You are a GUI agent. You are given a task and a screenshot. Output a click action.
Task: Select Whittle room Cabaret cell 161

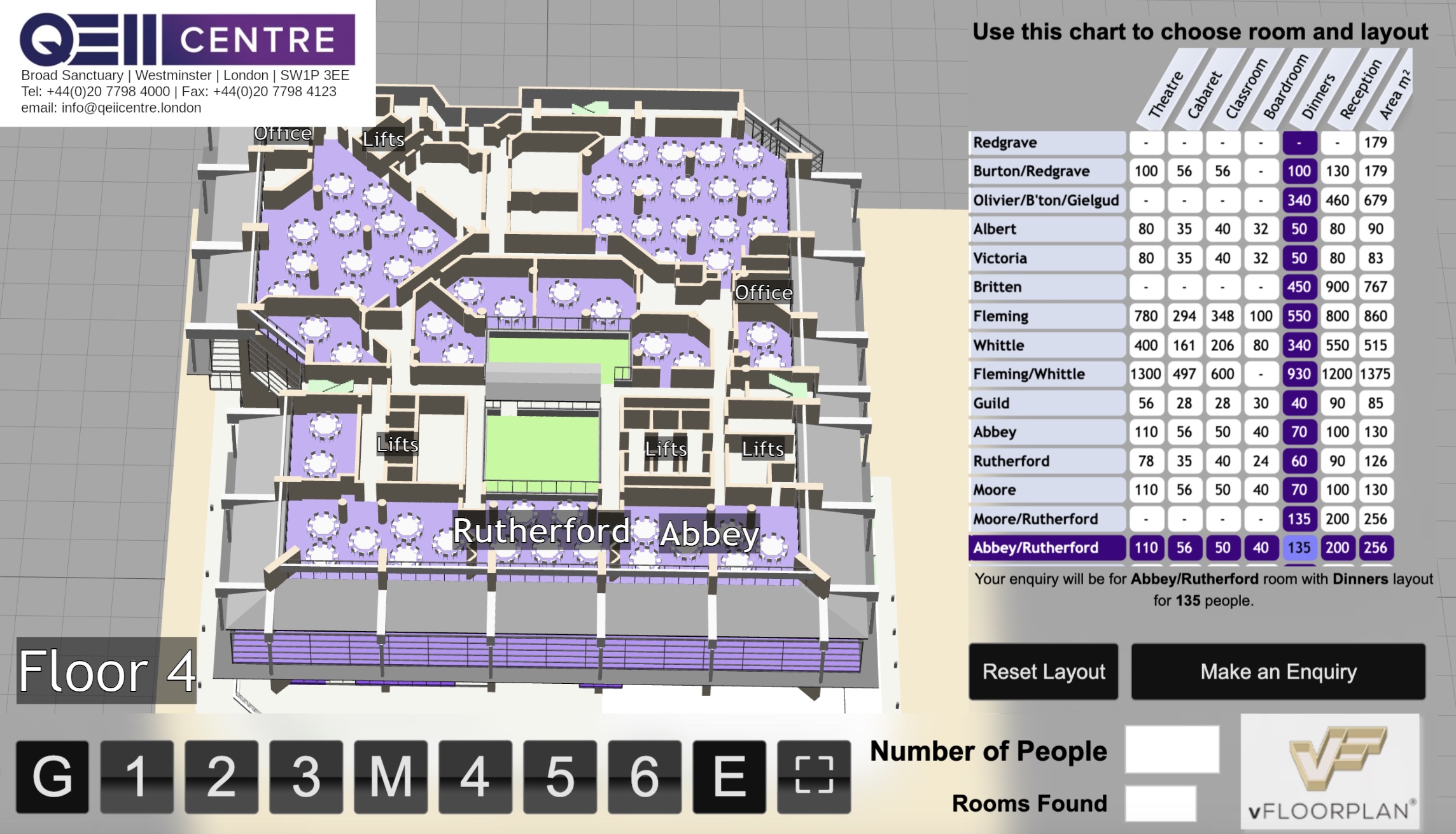tap(1184, 345)
